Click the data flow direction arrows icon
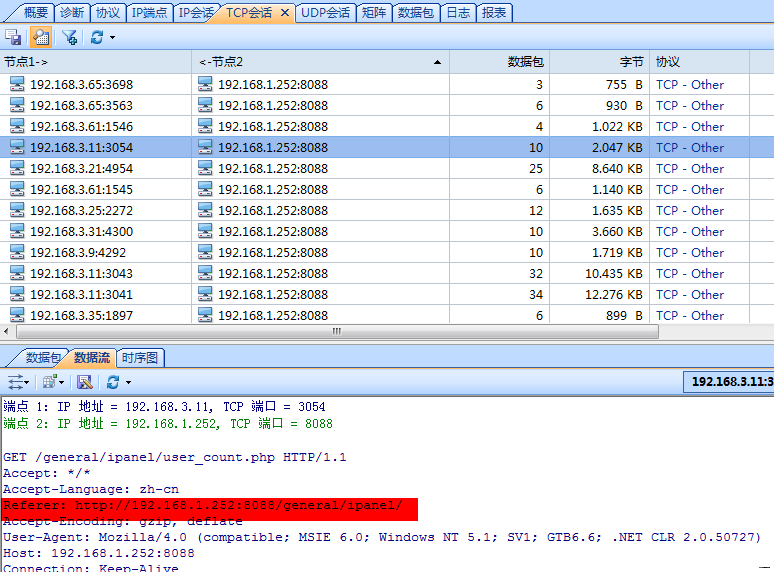Viewport: 774px width, 572px height. tap(15, 382)
